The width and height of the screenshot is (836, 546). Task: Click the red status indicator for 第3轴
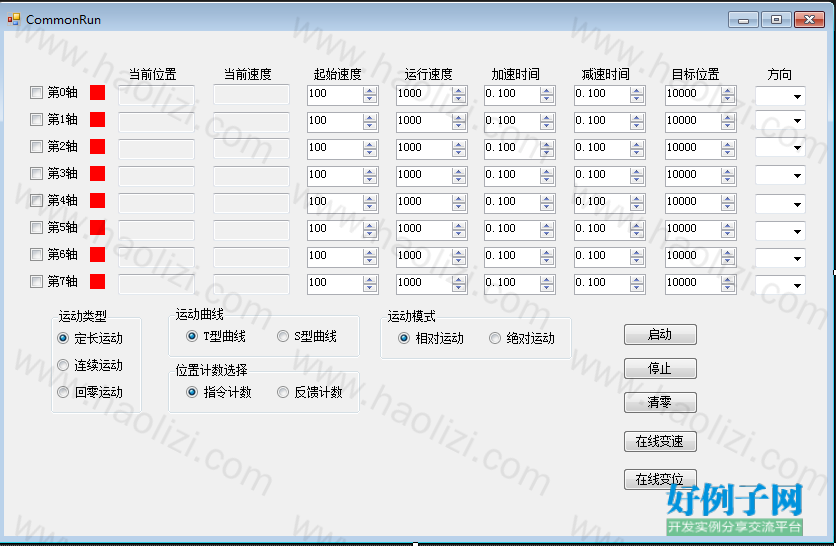pos(98,174)
